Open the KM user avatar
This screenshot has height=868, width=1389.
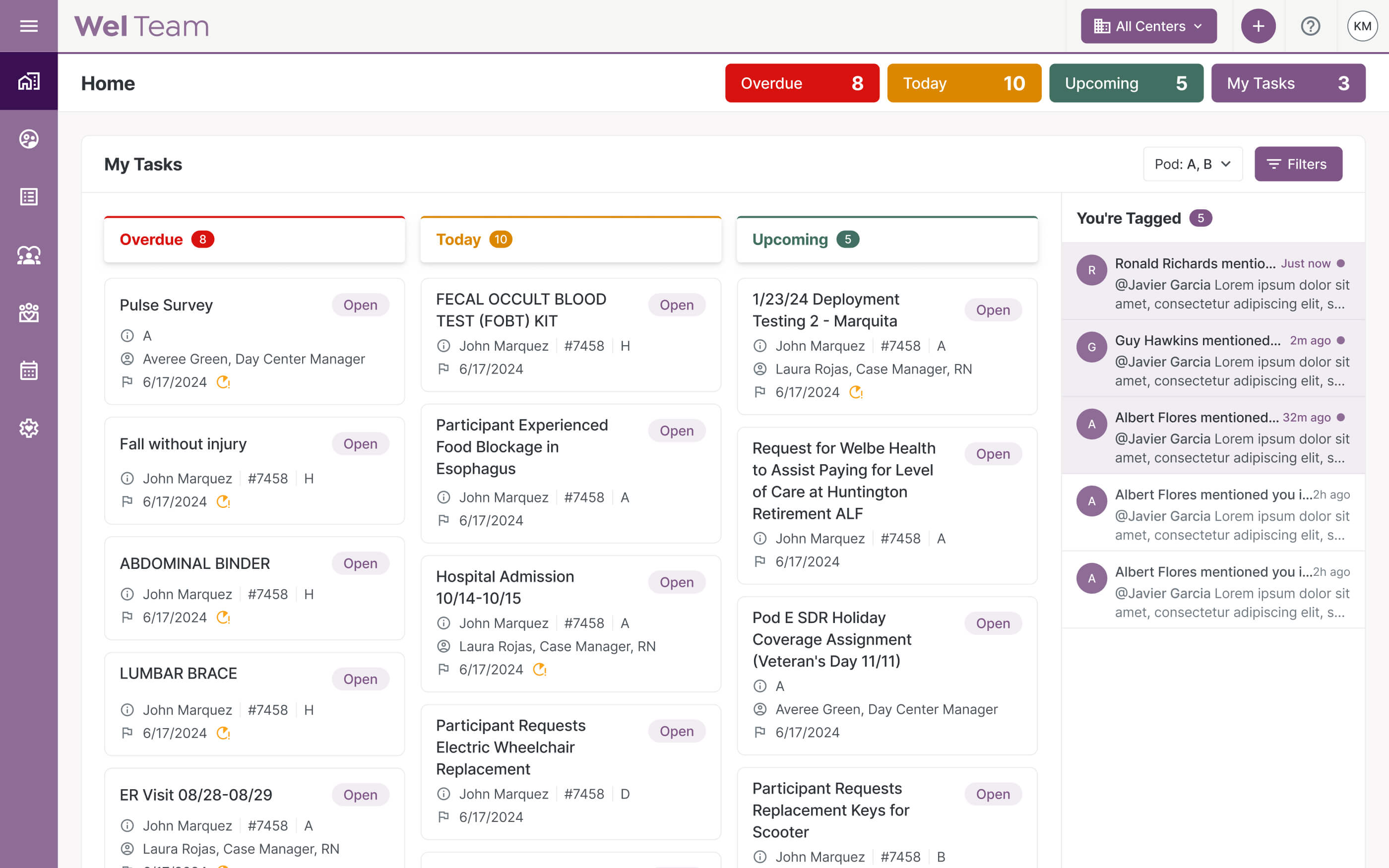(x=1362, y=26)
